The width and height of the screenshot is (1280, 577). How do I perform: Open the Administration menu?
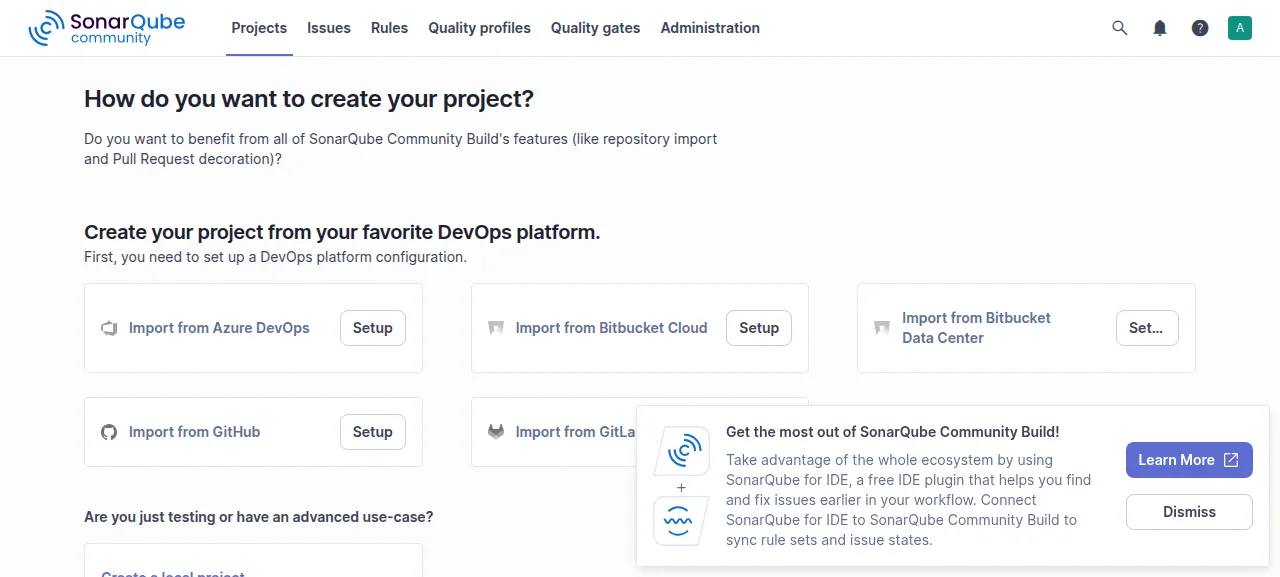pyautogui.click(x=710, y=28)
